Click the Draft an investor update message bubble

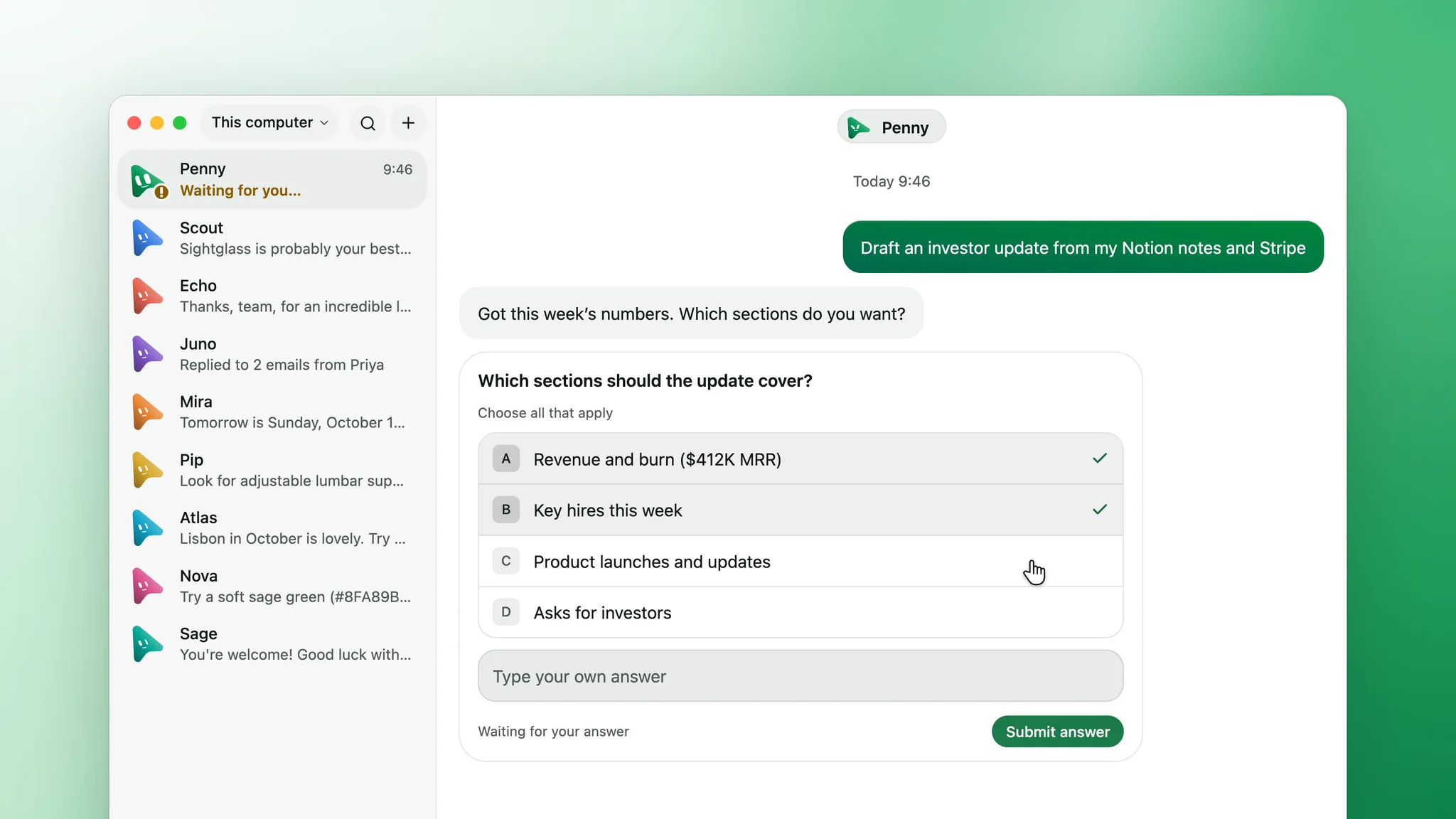coord(1083,247)
